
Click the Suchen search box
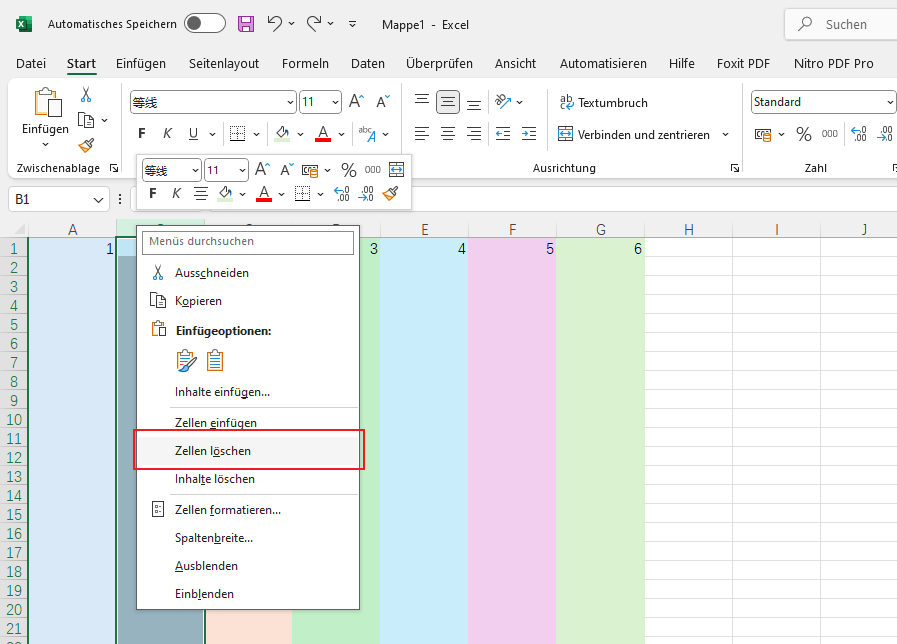pyautogui.click(x=841, y=24)
